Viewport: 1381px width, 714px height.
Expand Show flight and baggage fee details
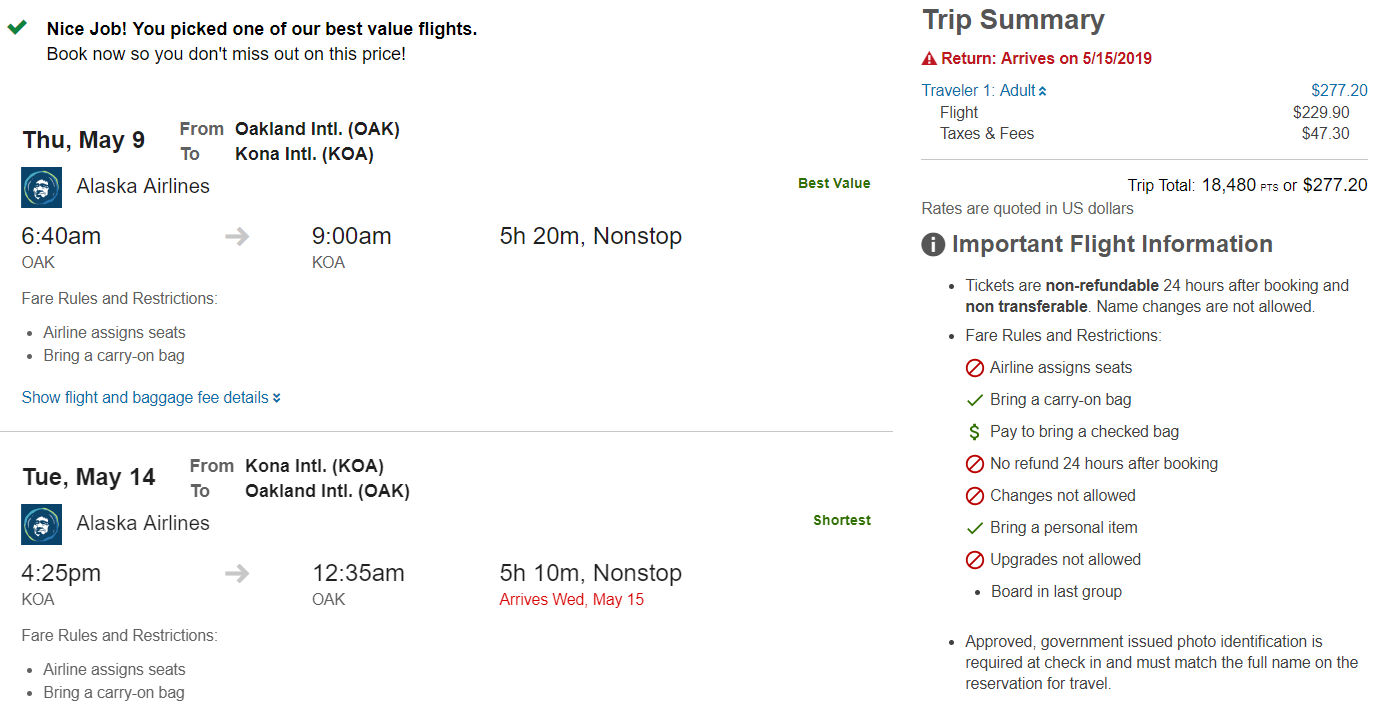tap(151, 398)
